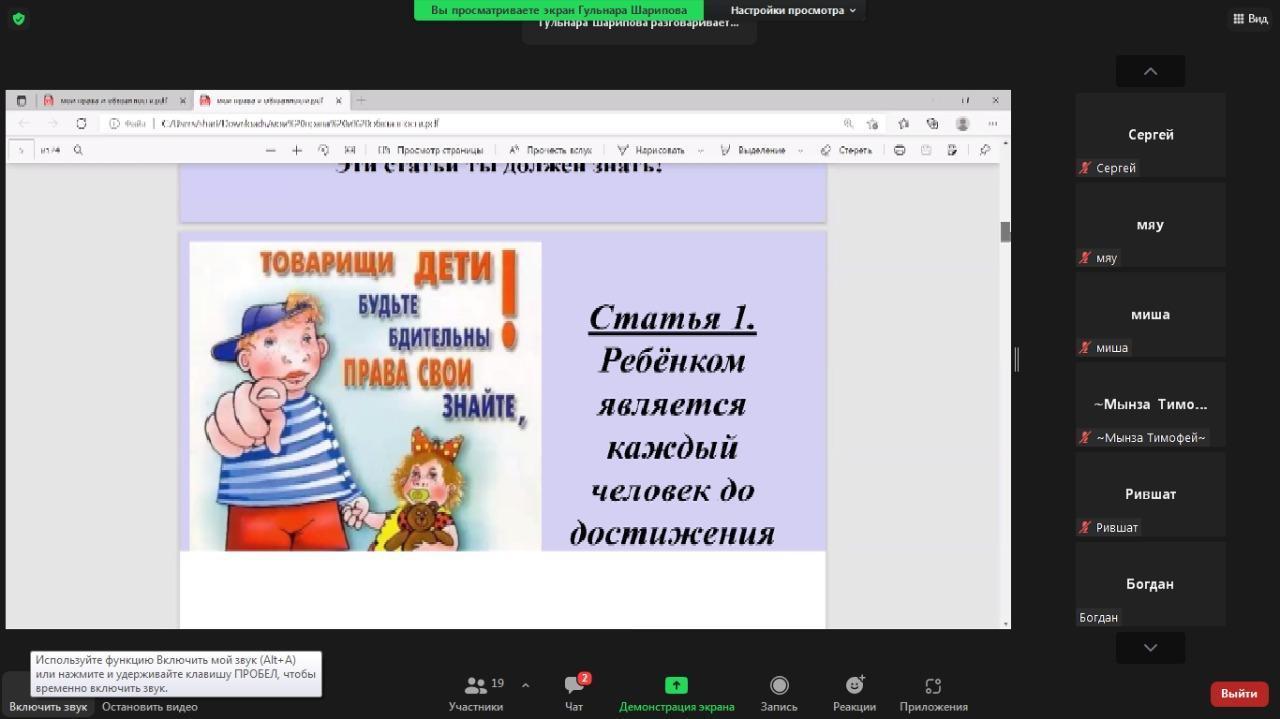Select the Богдан participant tile
Viewport: 1280px width, 719px height.
coord(1150,584)
